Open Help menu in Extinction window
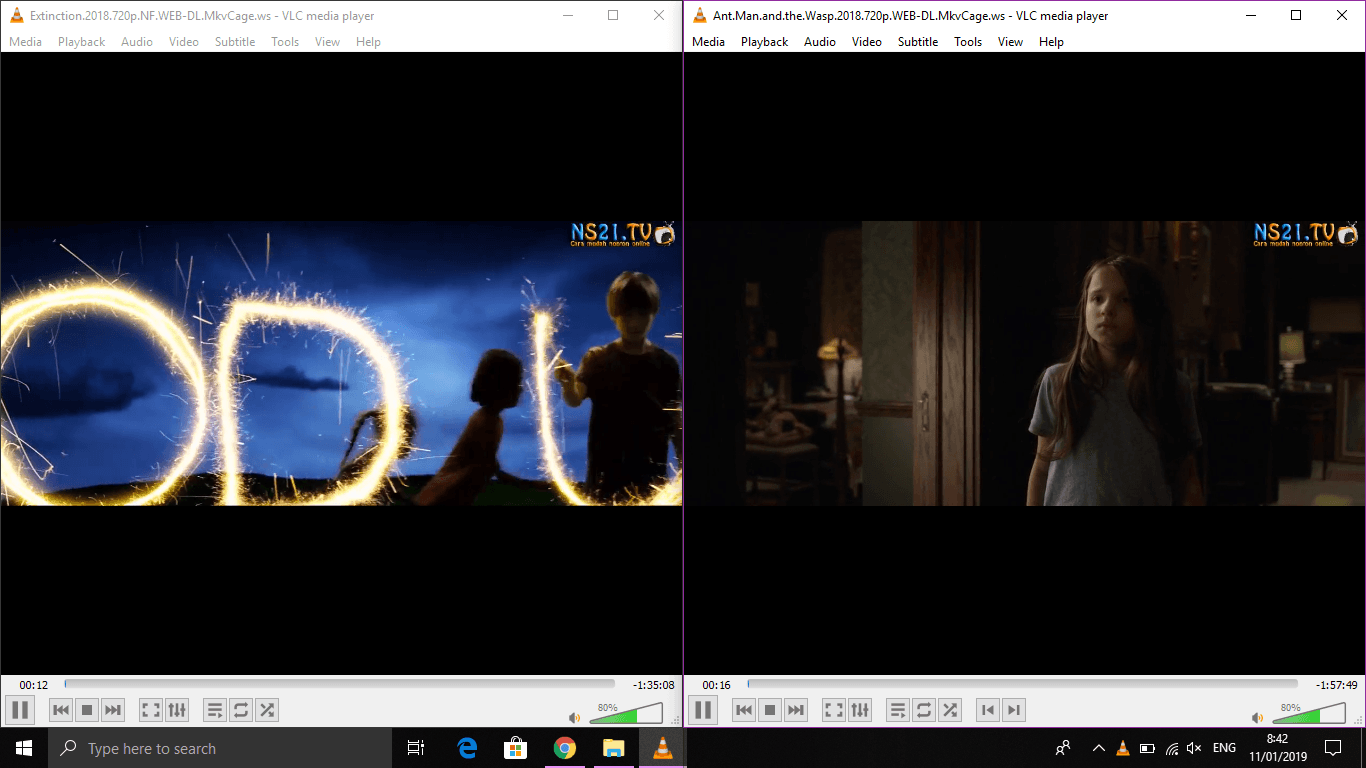 tap(368, 42)
